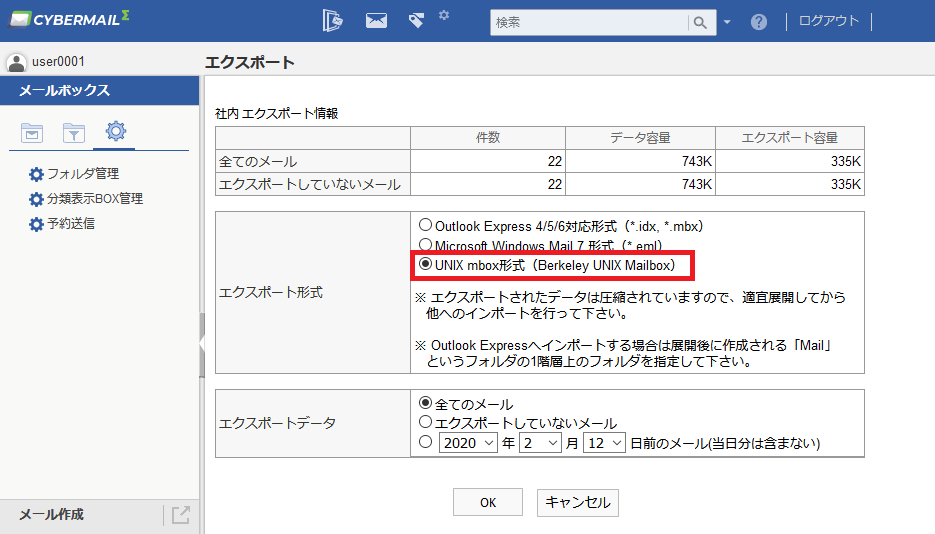Click the magnifier search button
Viewport: 935px width, 534px height.
(x=701, y=23)
